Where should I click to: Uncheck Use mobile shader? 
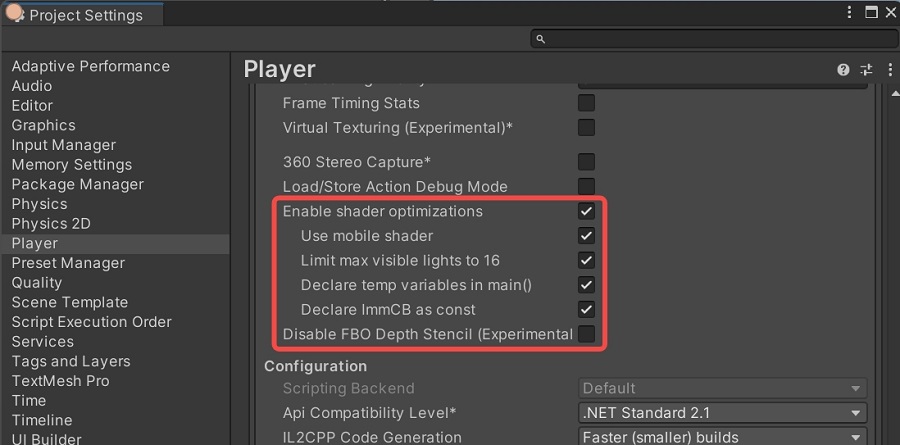[587, 236]
